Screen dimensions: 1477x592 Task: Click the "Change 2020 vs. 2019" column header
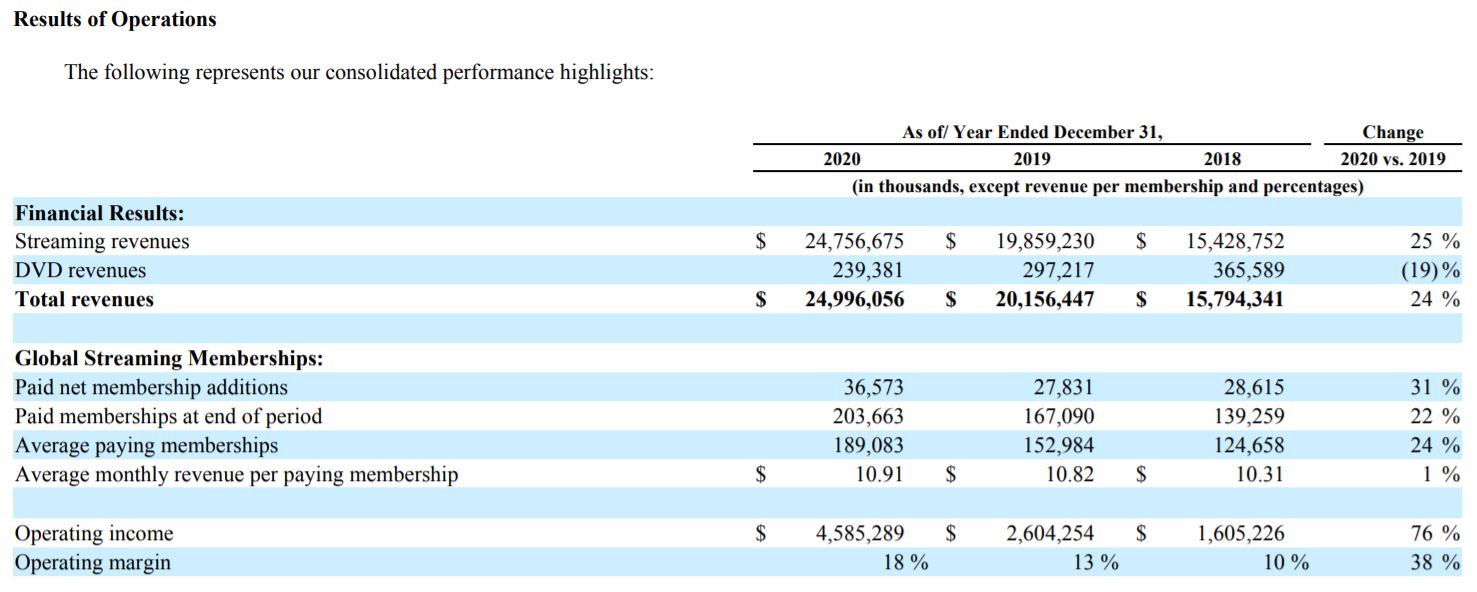pyautogui.click(x=1392, y=145)
